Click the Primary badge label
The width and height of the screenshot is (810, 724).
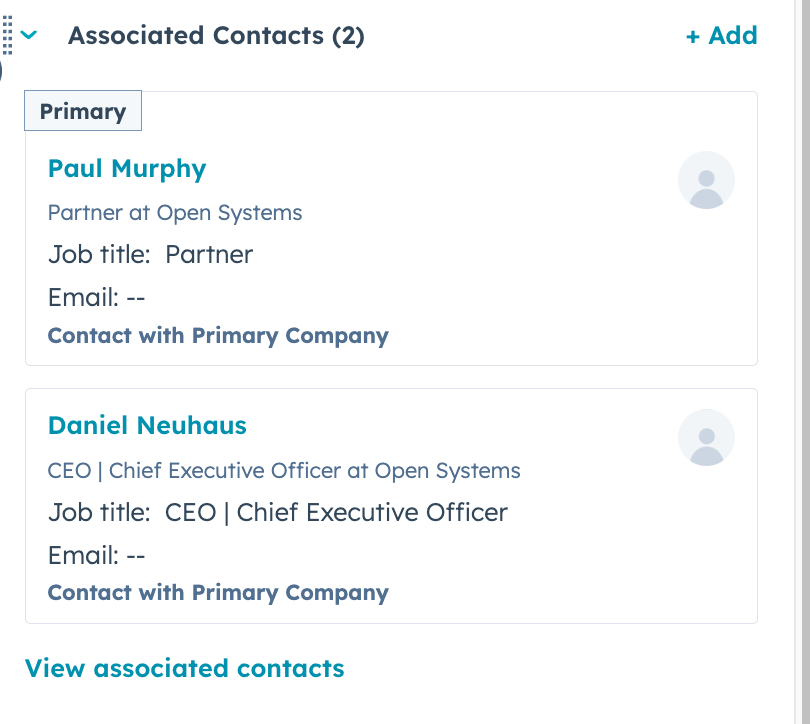click(x=83, y=111)
